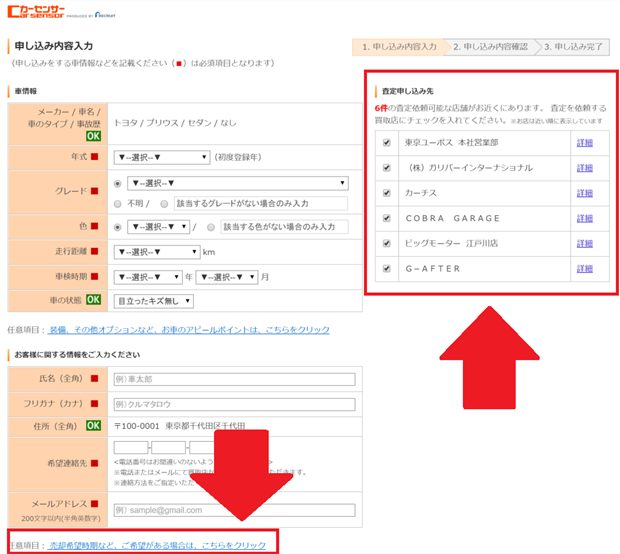Screen dimensions: 620x554
Task: Click the 〒100-0001 address text
Action: 180,426
